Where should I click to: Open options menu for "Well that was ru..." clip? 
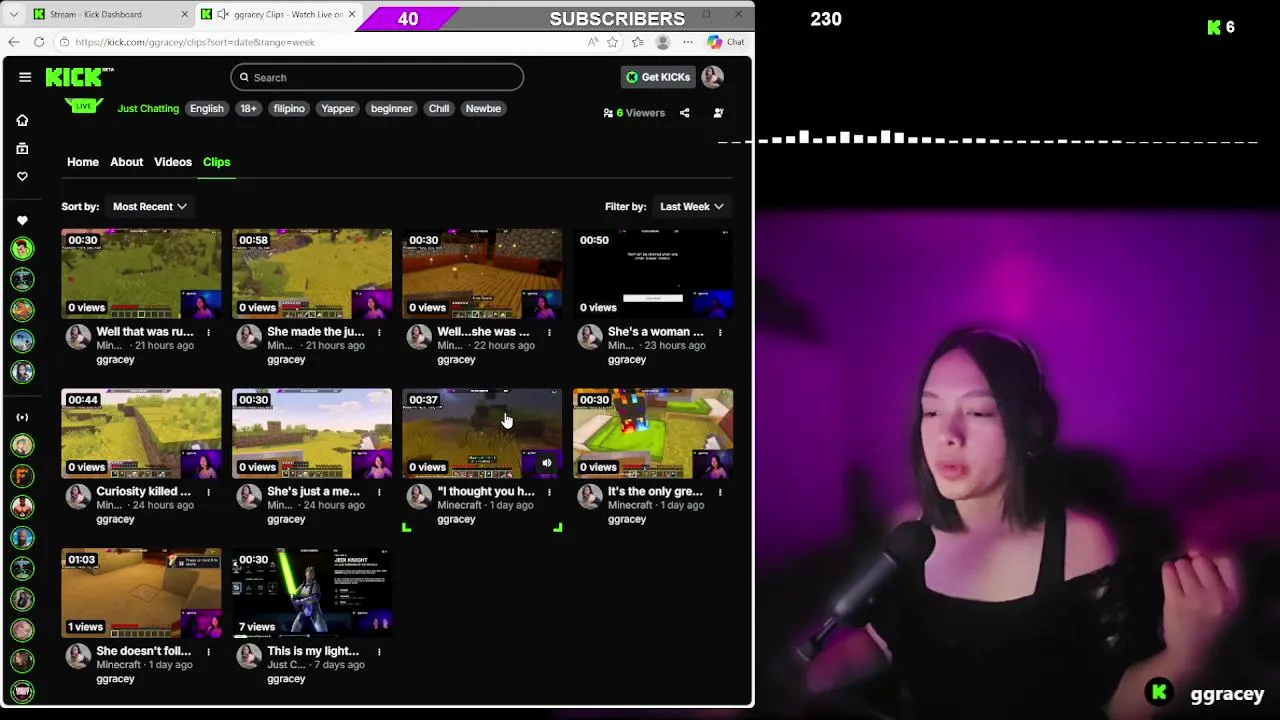click(x=208, y=332)
